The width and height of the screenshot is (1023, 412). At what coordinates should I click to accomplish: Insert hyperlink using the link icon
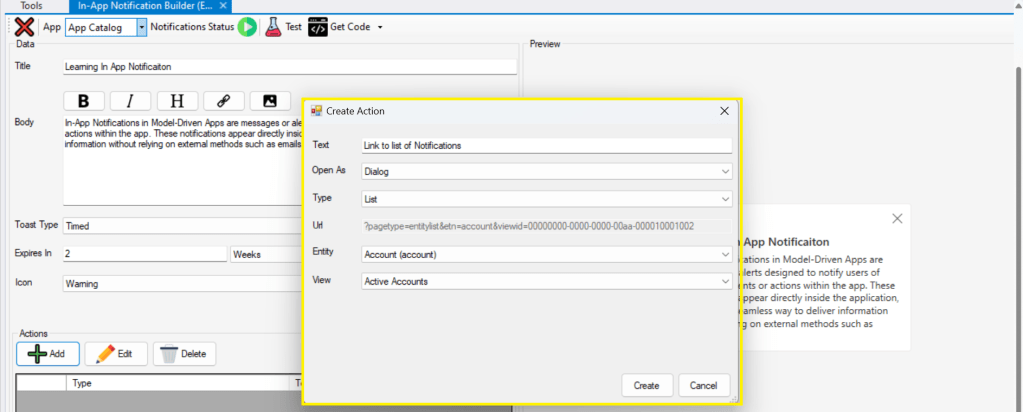click(x=223, y=100)
